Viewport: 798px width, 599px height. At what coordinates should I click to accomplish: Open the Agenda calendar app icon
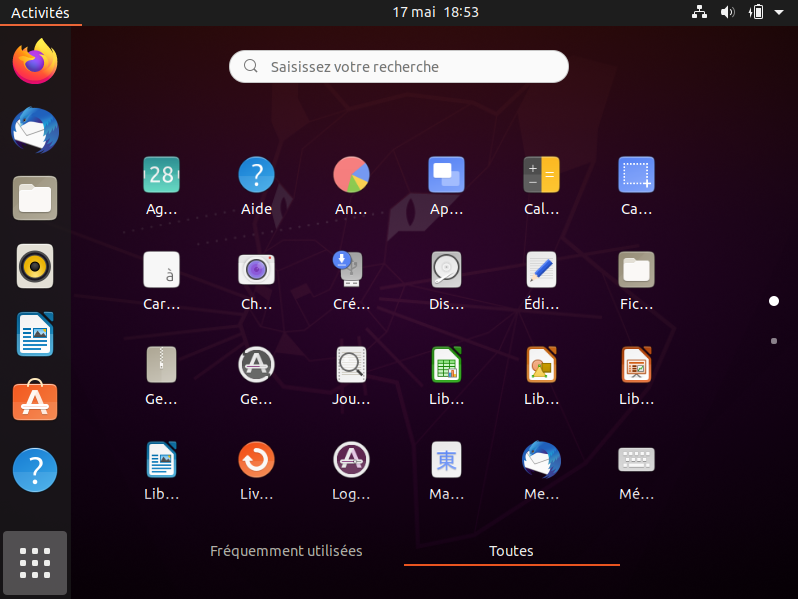(161, 175)
